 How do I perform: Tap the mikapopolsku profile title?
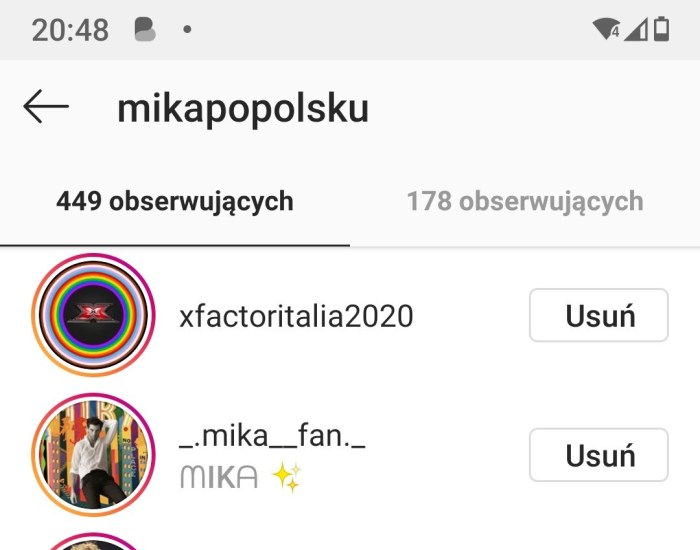click(x=243, y=108)
